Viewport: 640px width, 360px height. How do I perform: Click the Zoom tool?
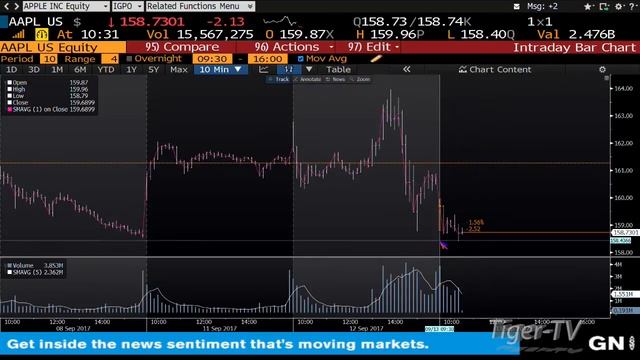[x=360, y=79]
